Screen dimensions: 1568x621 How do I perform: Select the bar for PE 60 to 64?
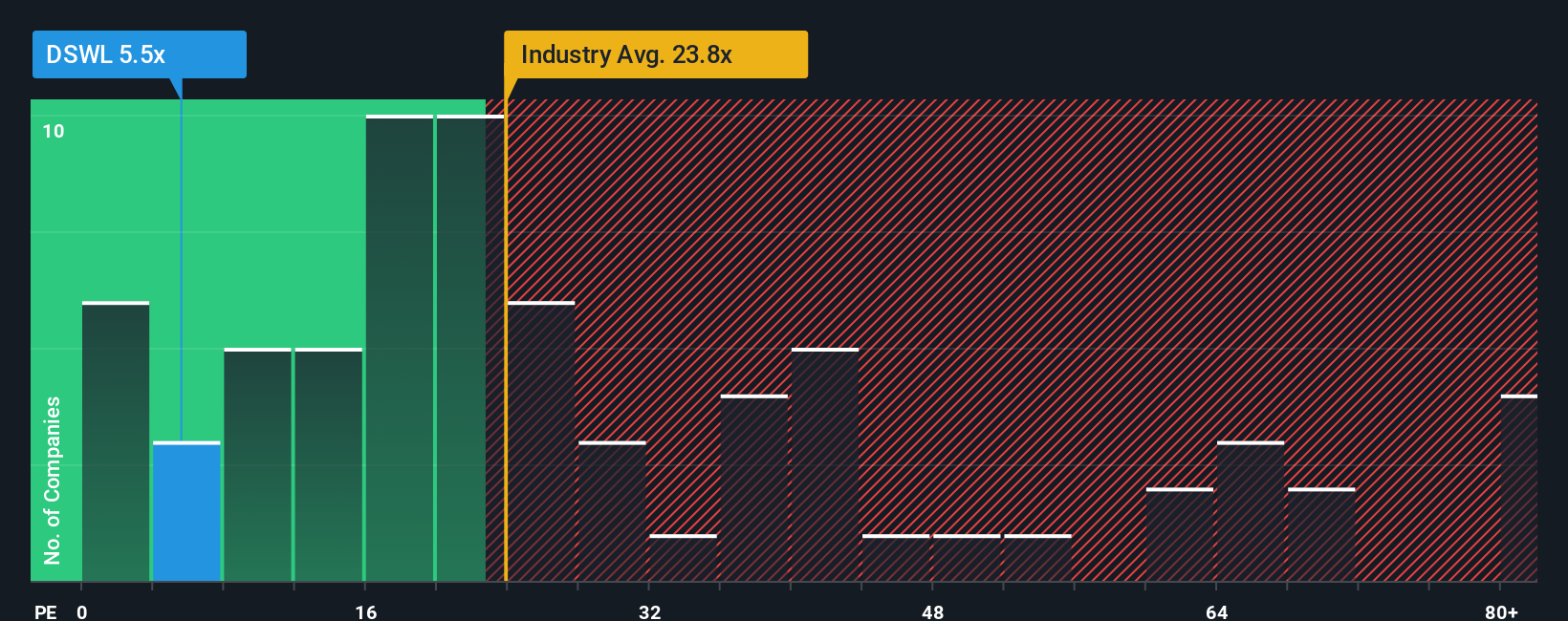coord(1180,534)
